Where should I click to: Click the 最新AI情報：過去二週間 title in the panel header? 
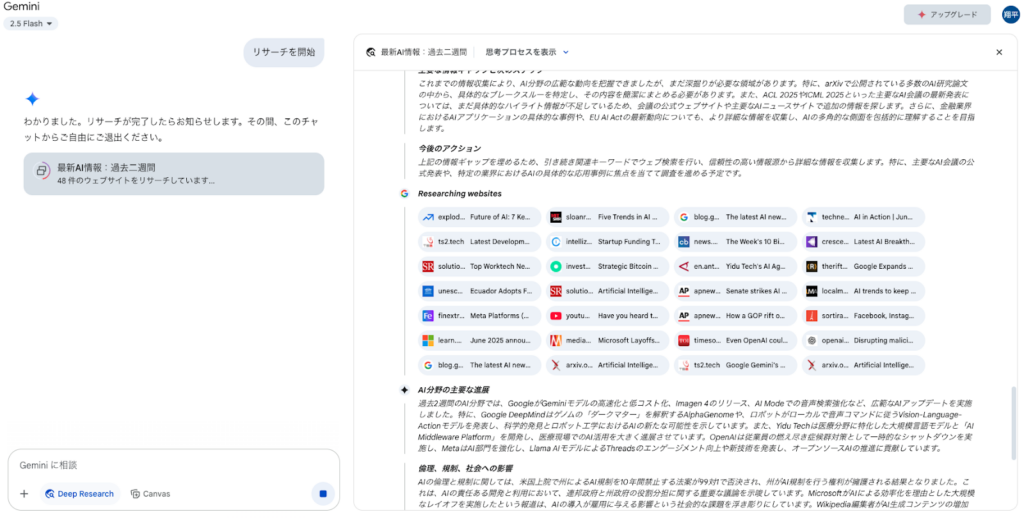tap(424, 52)
